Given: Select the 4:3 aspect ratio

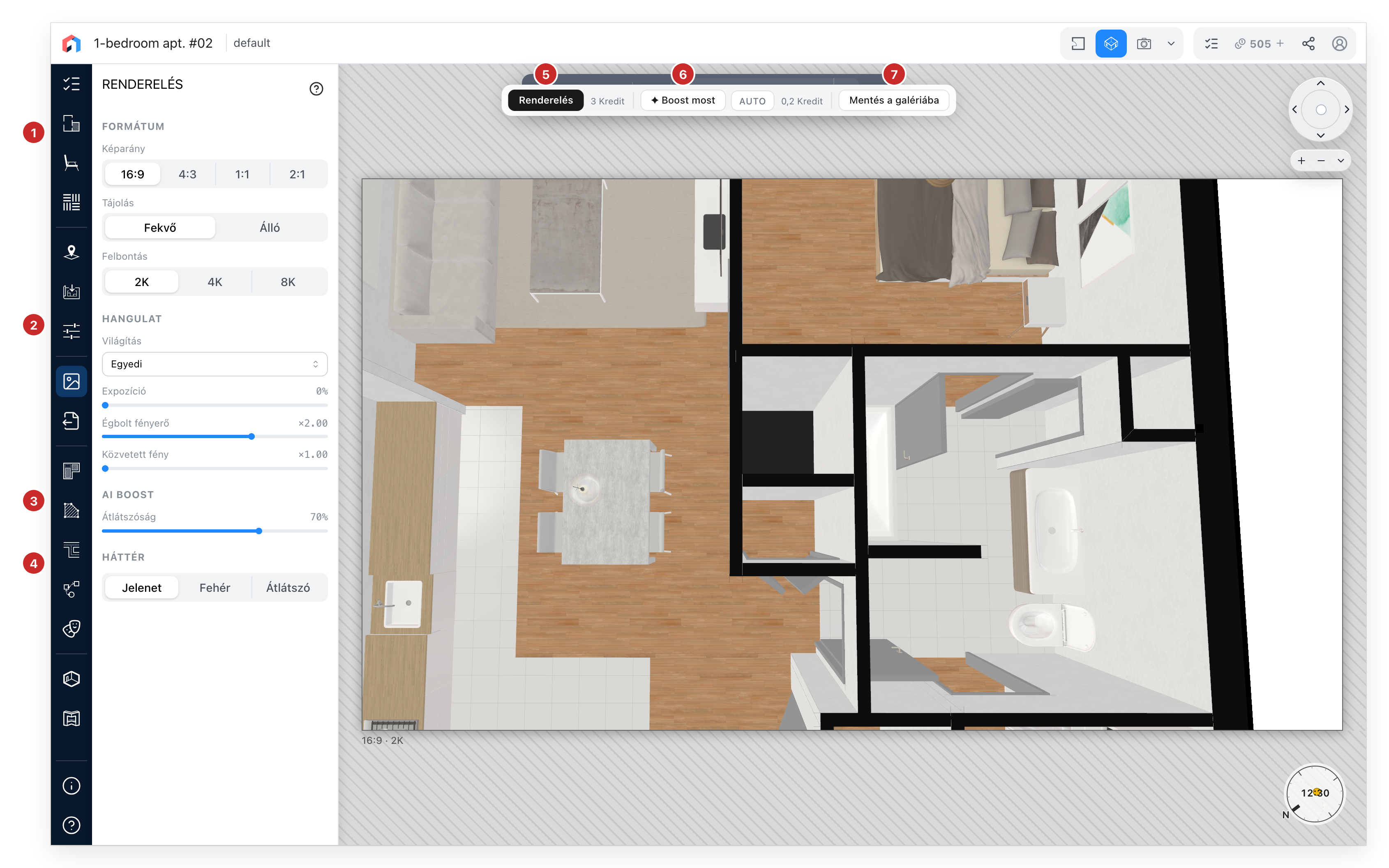Looking at the screenshot, I should (x=188, y=175).
